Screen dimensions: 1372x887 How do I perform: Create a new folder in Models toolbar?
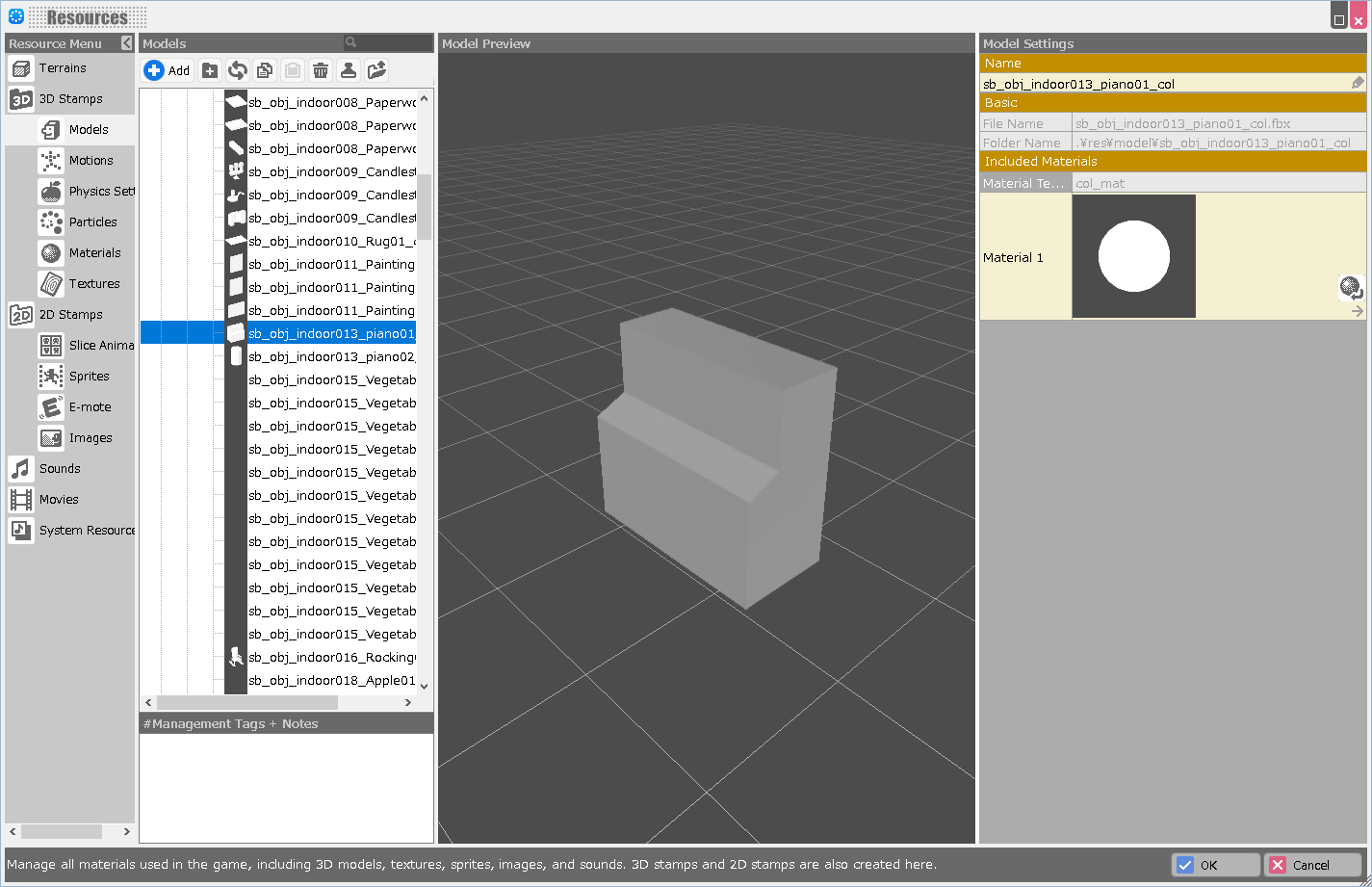(210, 70)
